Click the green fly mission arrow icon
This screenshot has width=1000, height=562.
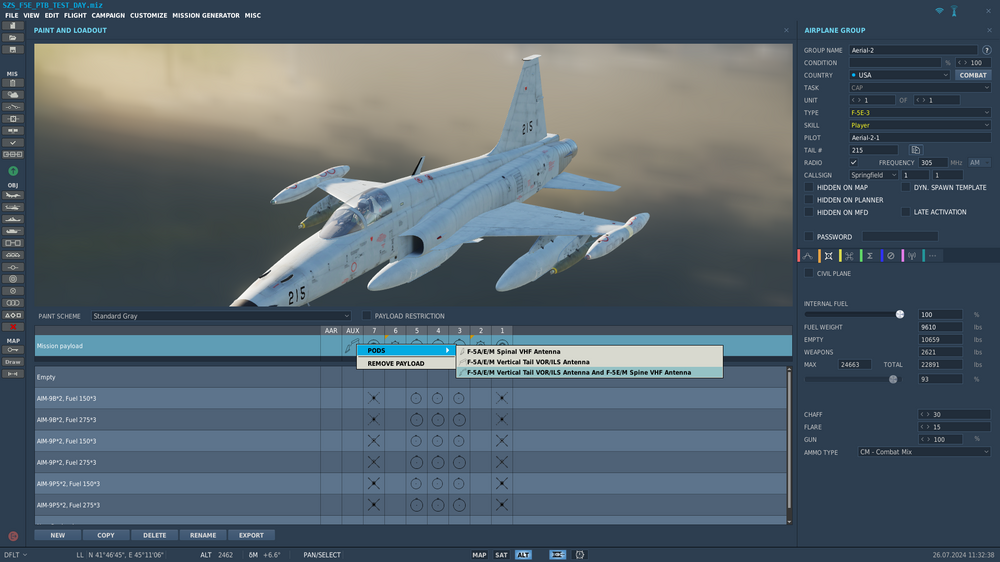[13, 171]
